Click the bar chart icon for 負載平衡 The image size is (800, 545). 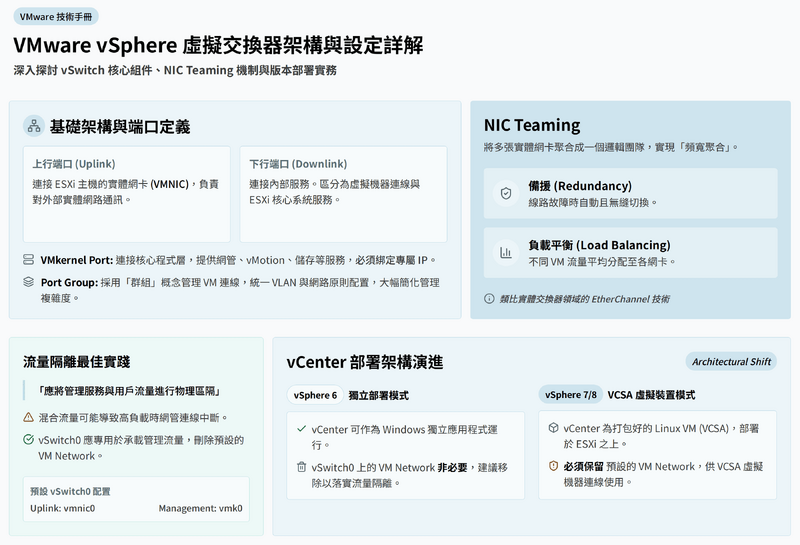(506, 252)
